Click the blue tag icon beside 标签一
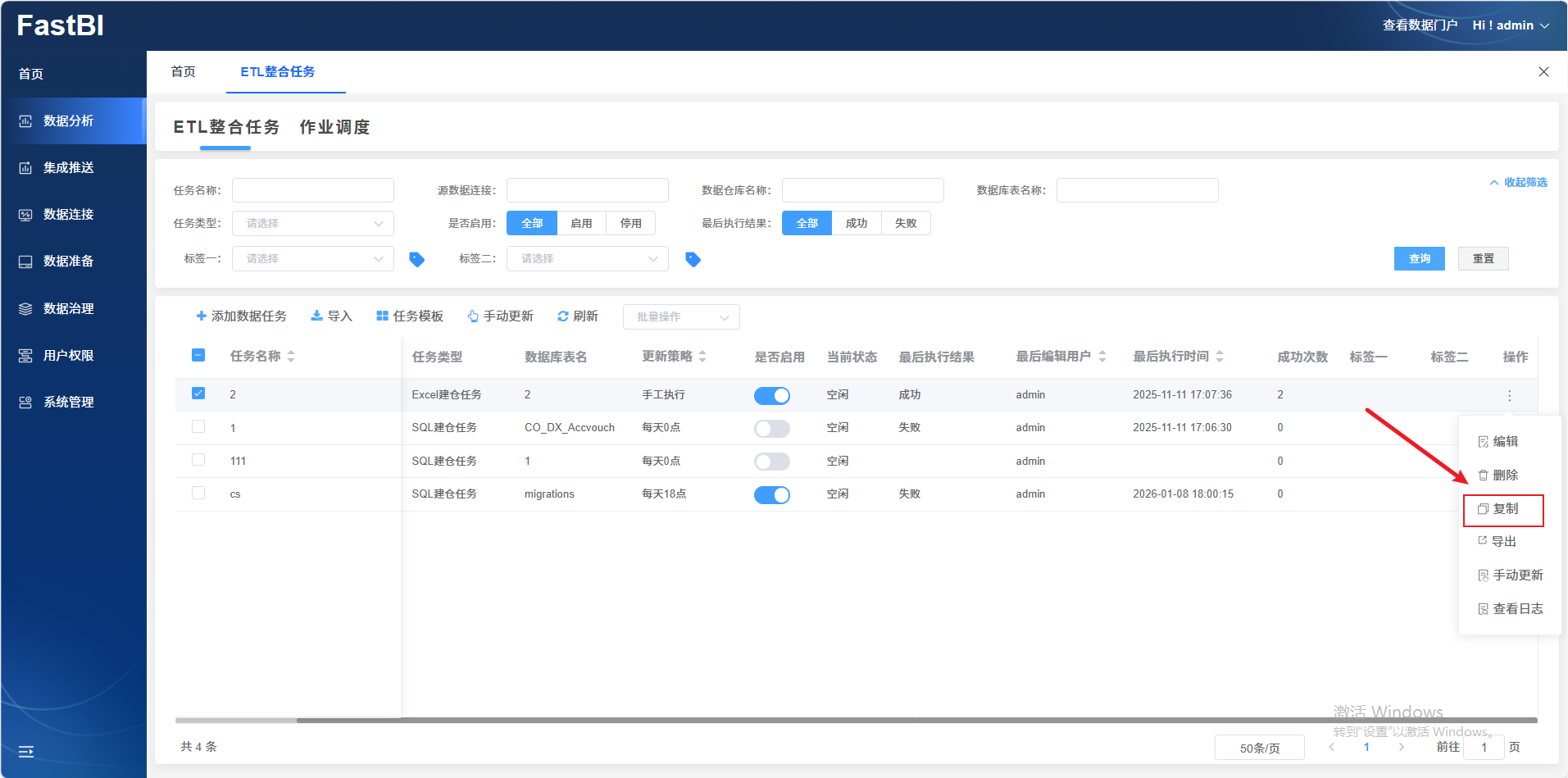Screen dimensions: 1568x778 pyautogui.click(x=416, y=259)
